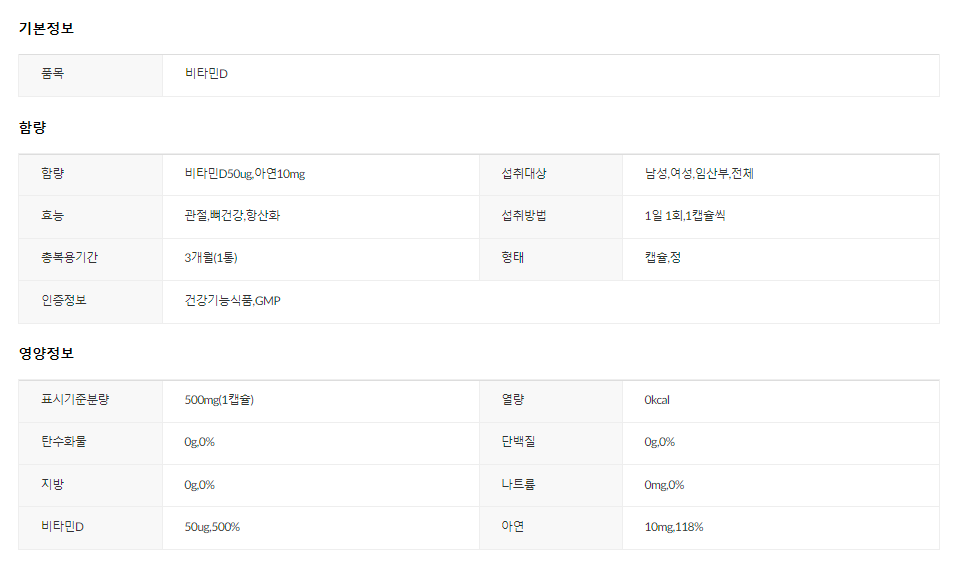Select the 3개월(1통) value text
This screenshot has width=956, height=575.
[211, 258]
